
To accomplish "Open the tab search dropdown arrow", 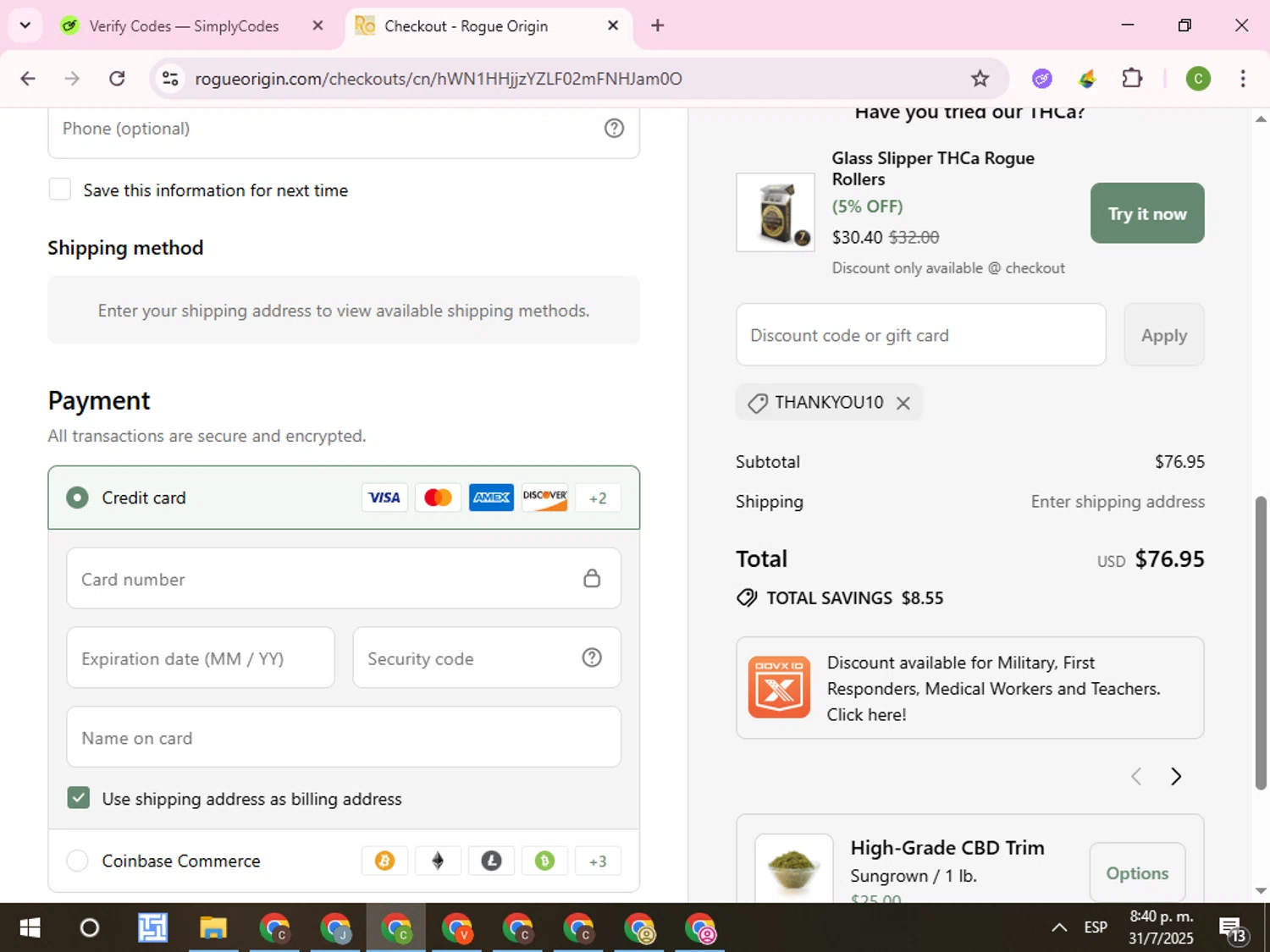I will coord(25,25).
